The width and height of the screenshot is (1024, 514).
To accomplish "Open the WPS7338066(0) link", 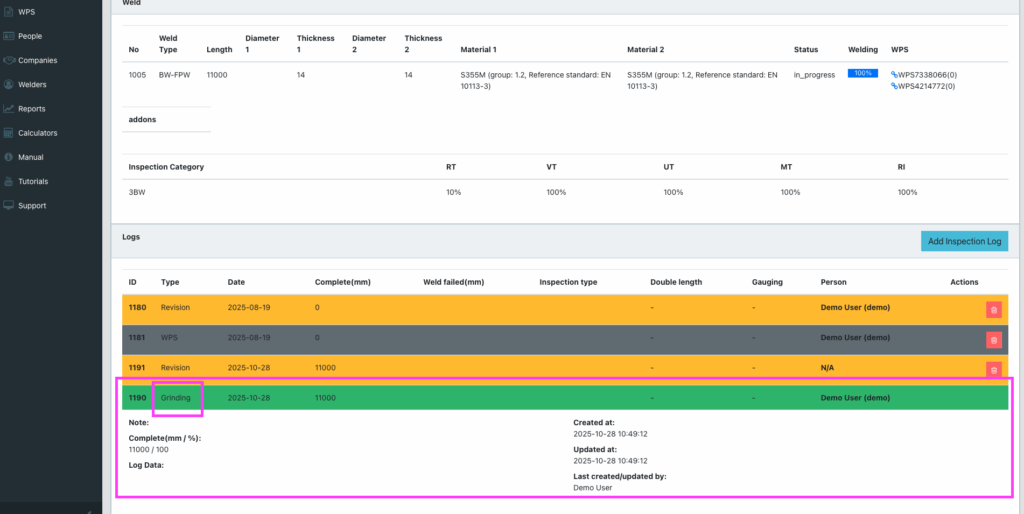I will point(925,74).
